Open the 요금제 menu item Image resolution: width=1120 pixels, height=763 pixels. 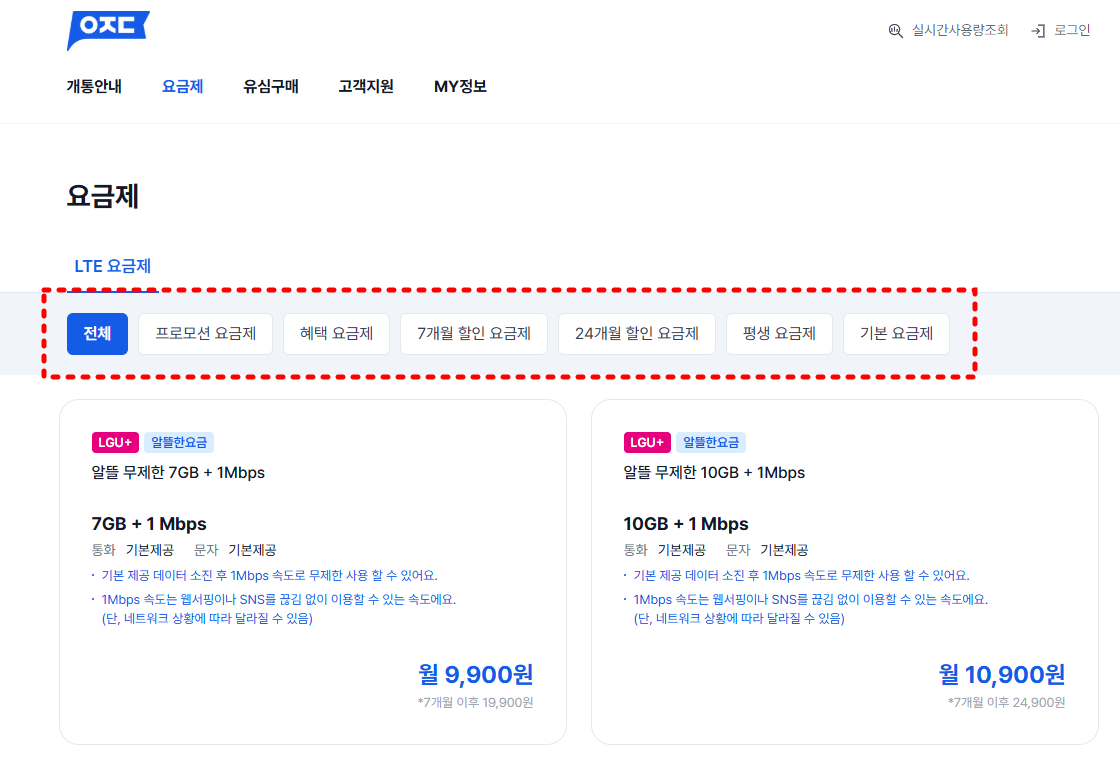(182, 87)
